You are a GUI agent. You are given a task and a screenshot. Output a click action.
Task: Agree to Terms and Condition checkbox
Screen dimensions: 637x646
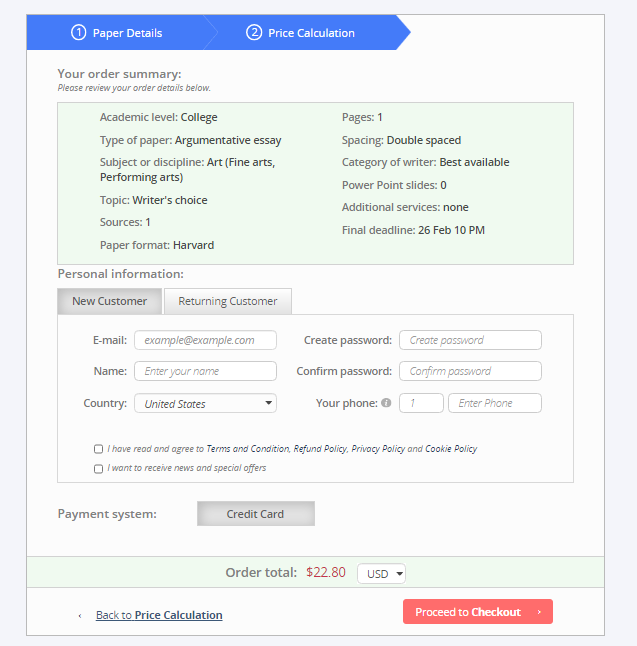[x=98, y=449]
